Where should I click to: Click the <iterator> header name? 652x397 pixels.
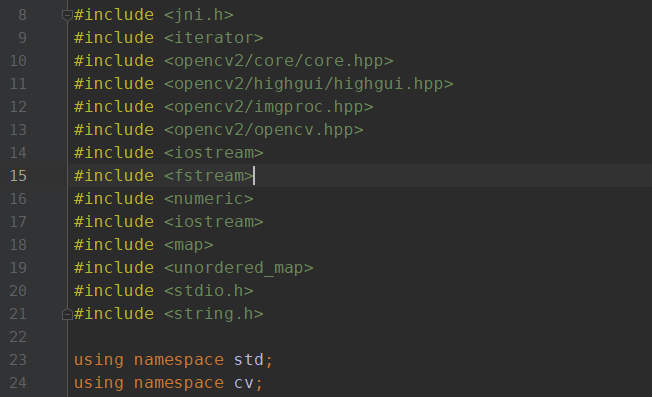coord(213,38)
